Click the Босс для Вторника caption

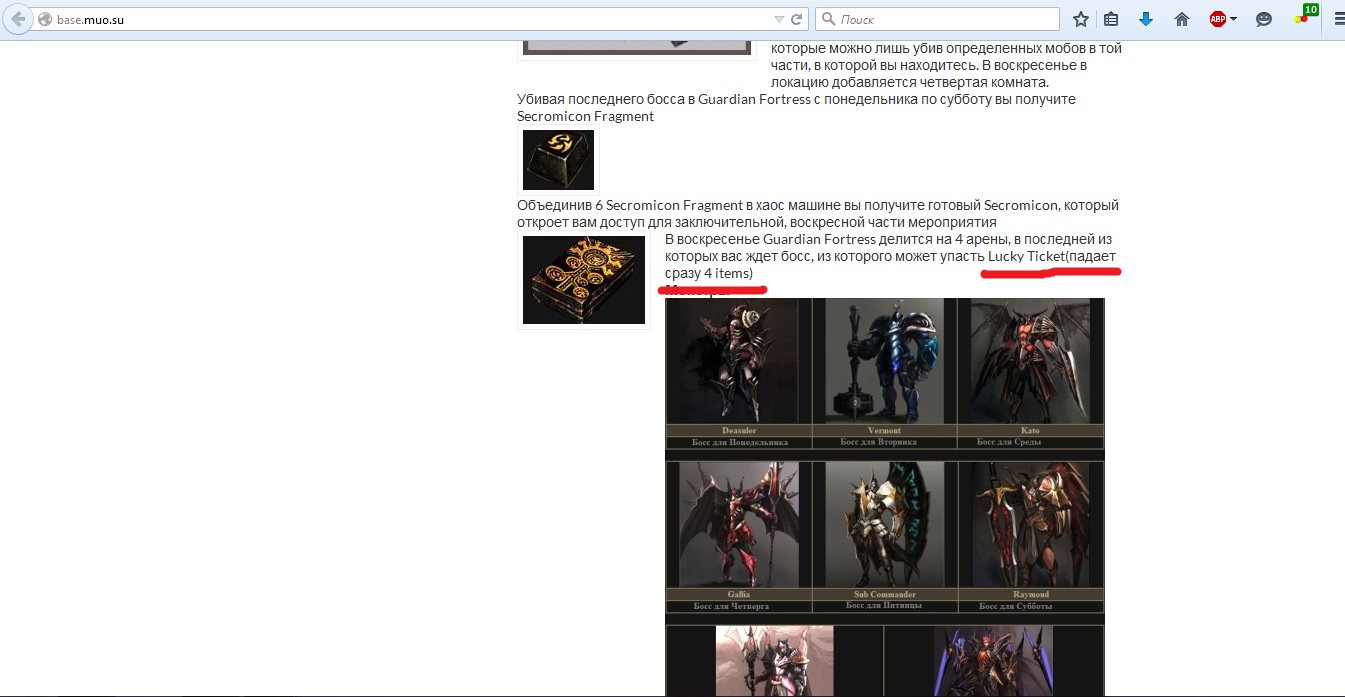[x=878, y=442]
